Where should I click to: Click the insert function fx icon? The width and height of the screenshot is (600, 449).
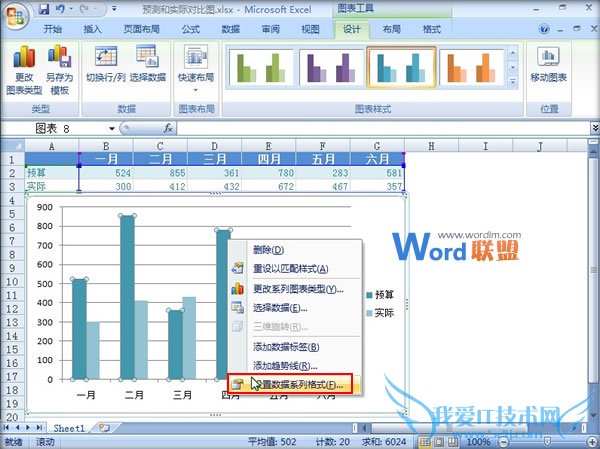[168, 128]
